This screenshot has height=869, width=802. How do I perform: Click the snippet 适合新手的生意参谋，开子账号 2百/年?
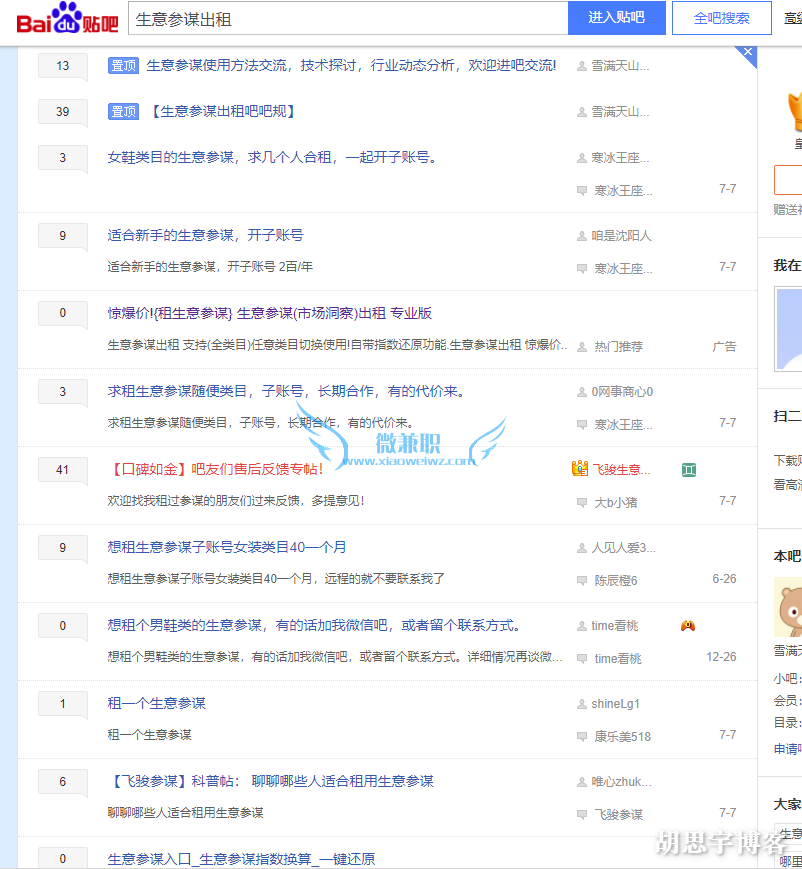point(210,267)
